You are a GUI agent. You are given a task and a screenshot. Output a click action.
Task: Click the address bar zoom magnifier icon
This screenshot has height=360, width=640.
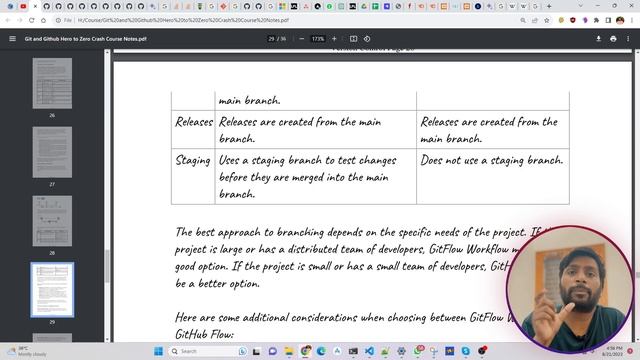pos(523,20)
